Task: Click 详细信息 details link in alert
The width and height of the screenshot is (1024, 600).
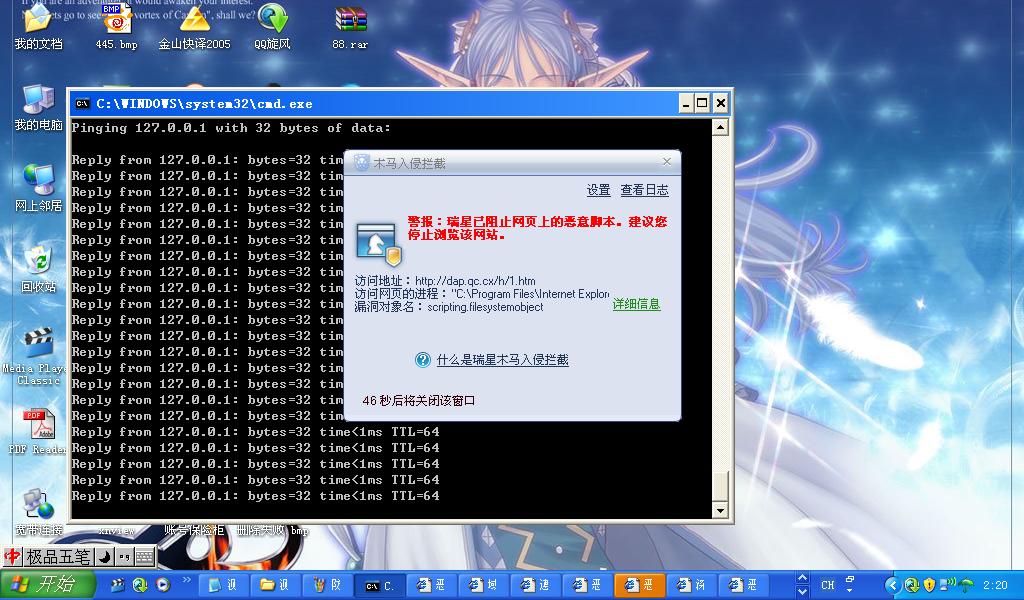Action: click(x=637, y=304)
